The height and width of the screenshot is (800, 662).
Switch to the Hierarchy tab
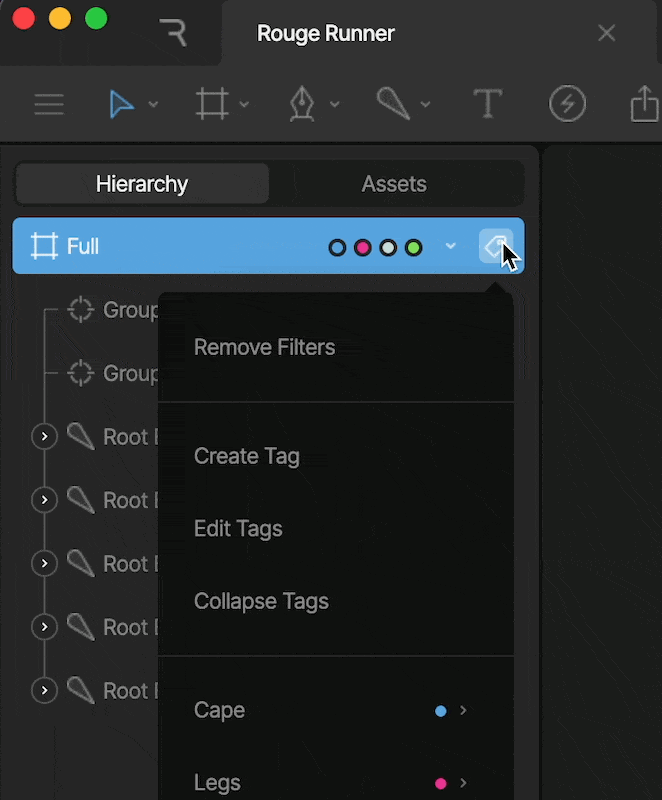tap(142, 184)
